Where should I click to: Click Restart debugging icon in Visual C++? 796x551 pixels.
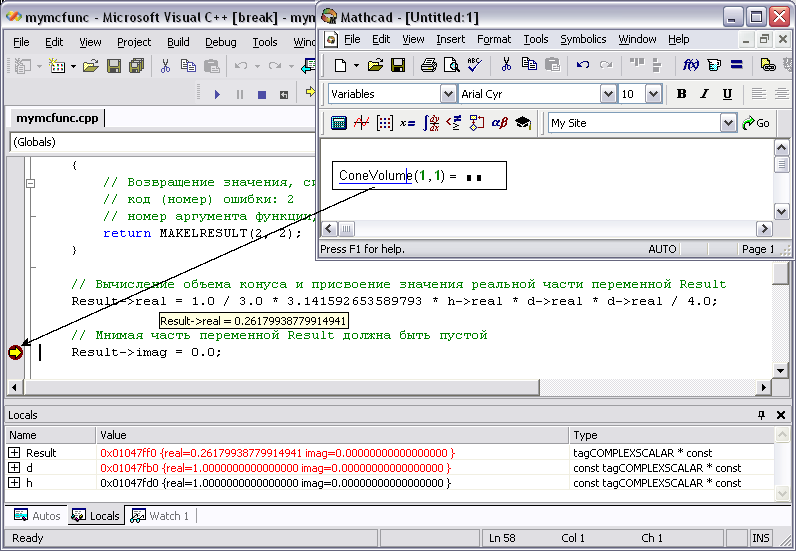click(x=284, y=94)
